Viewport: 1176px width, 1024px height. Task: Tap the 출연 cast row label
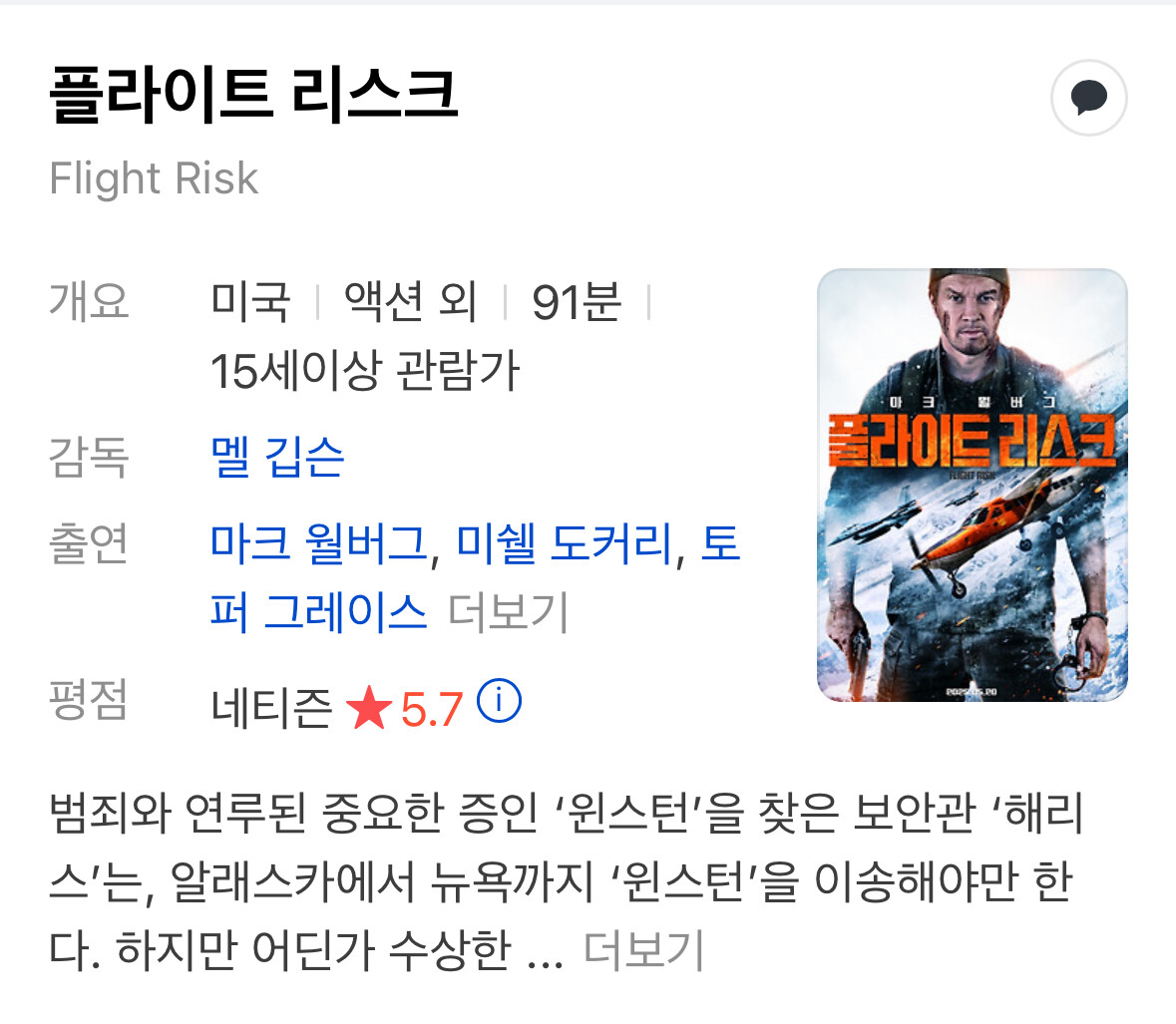click(89, 542)
